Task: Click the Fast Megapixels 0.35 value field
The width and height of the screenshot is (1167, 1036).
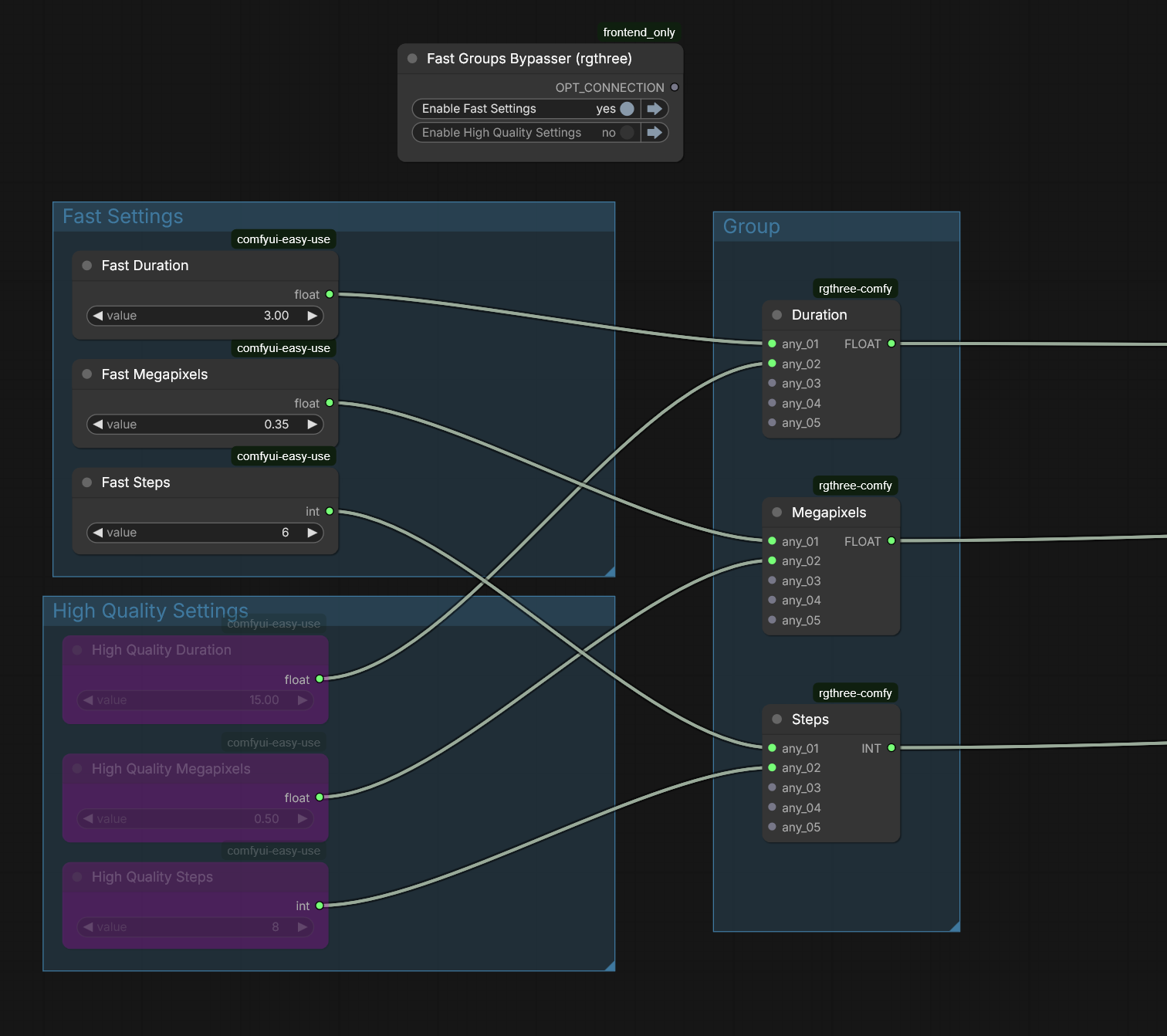Action: pyautogui.click(x=205, y=425)
